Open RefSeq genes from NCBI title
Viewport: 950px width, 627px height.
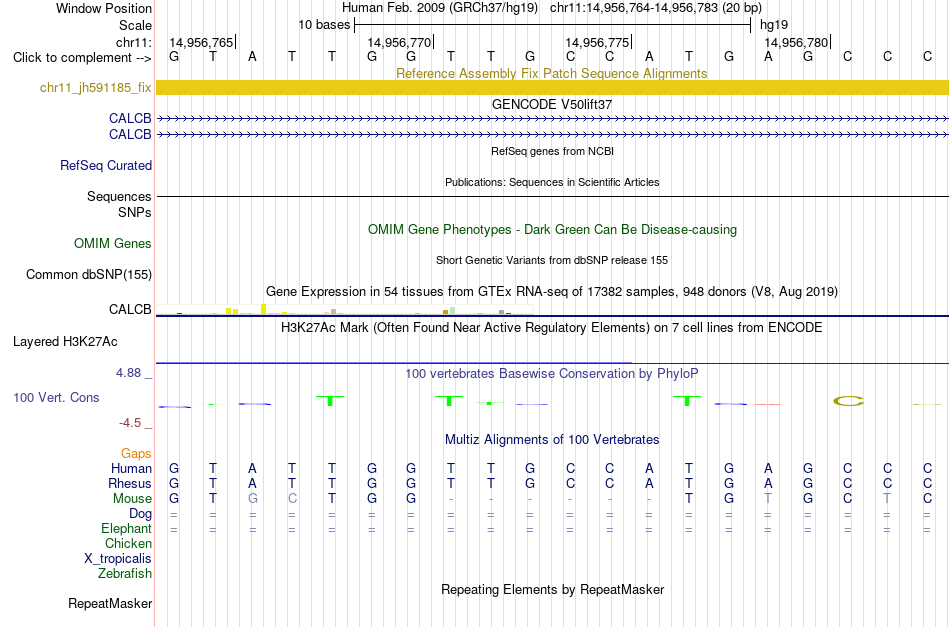coord(552,151)
